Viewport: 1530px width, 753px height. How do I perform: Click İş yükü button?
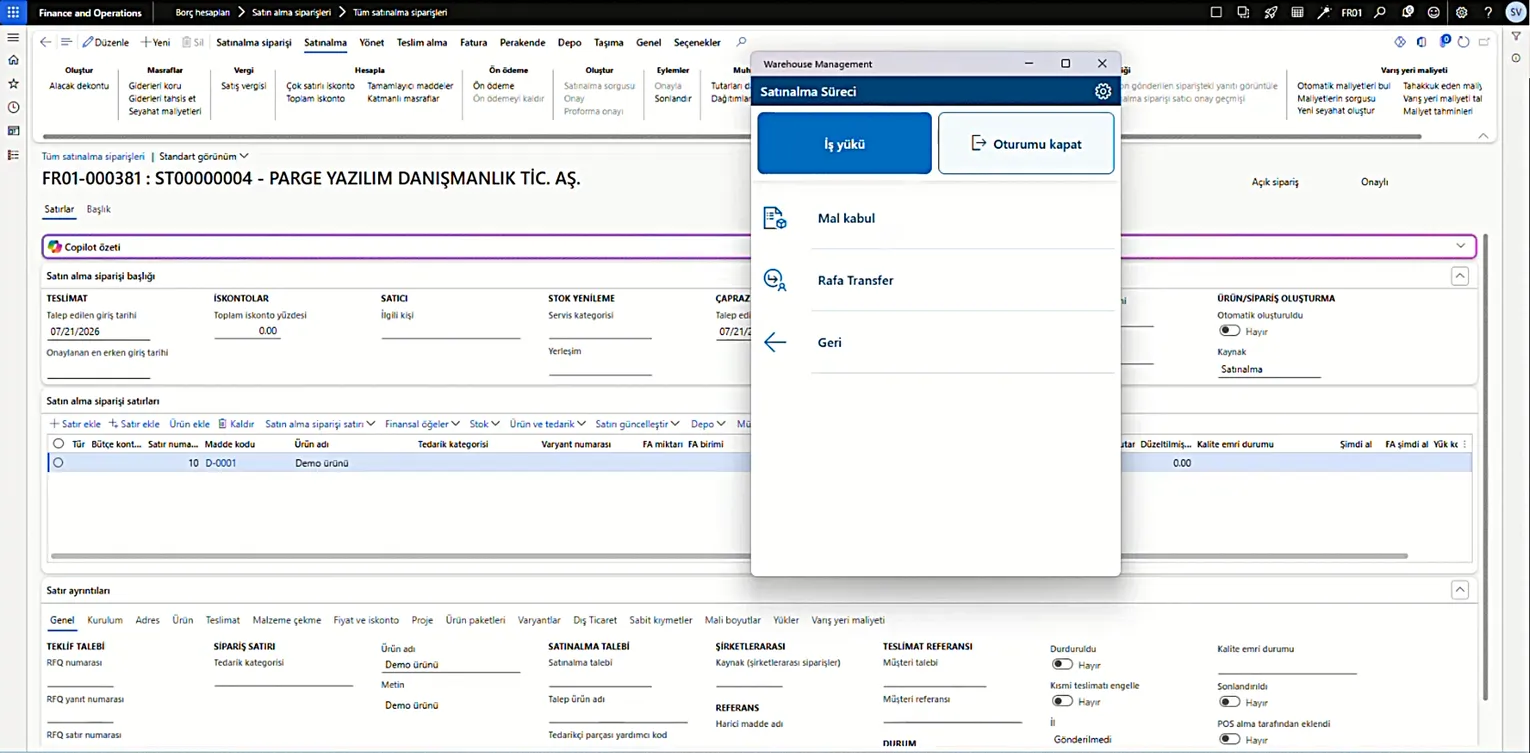pyautogui.click(x=844, y=143)
